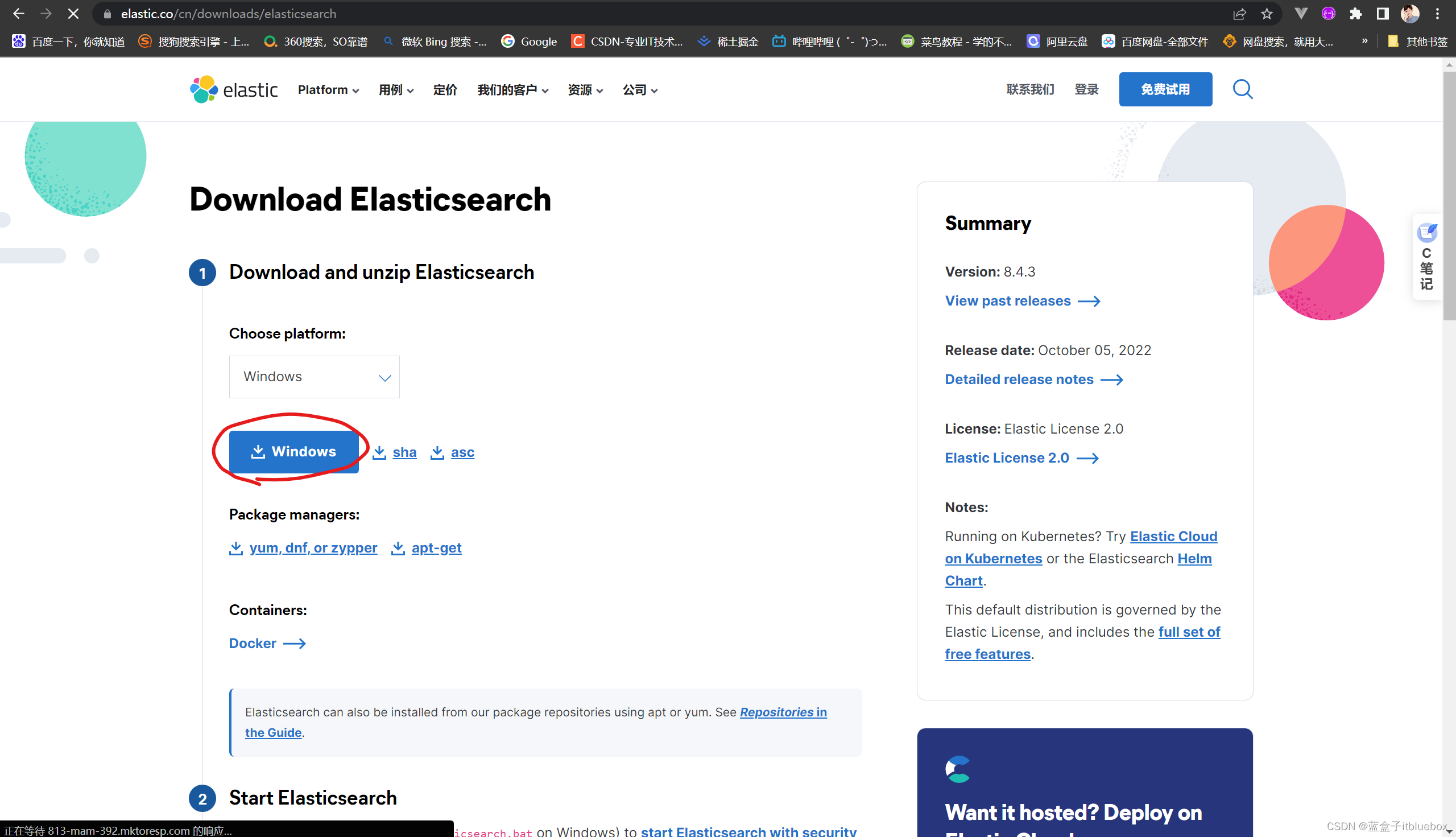This screenshot has height=837, width=1456.
Task: Click the download icon next to sha
Action: tap(379, 452)
